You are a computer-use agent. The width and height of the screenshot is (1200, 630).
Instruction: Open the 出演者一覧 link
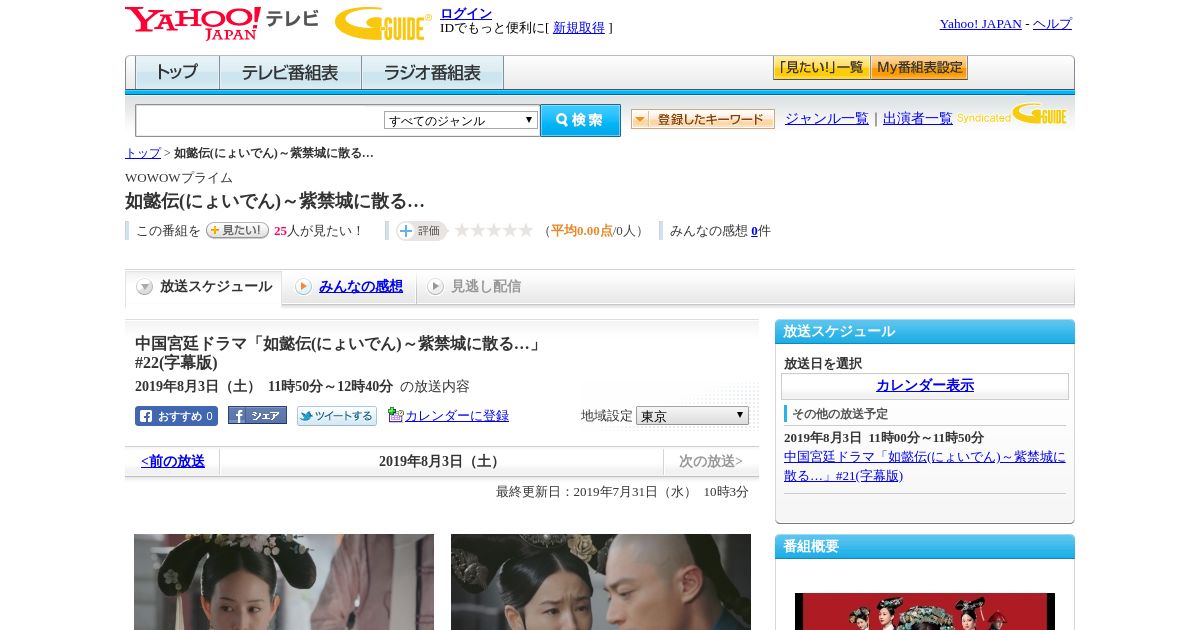[x=918, y=119]
